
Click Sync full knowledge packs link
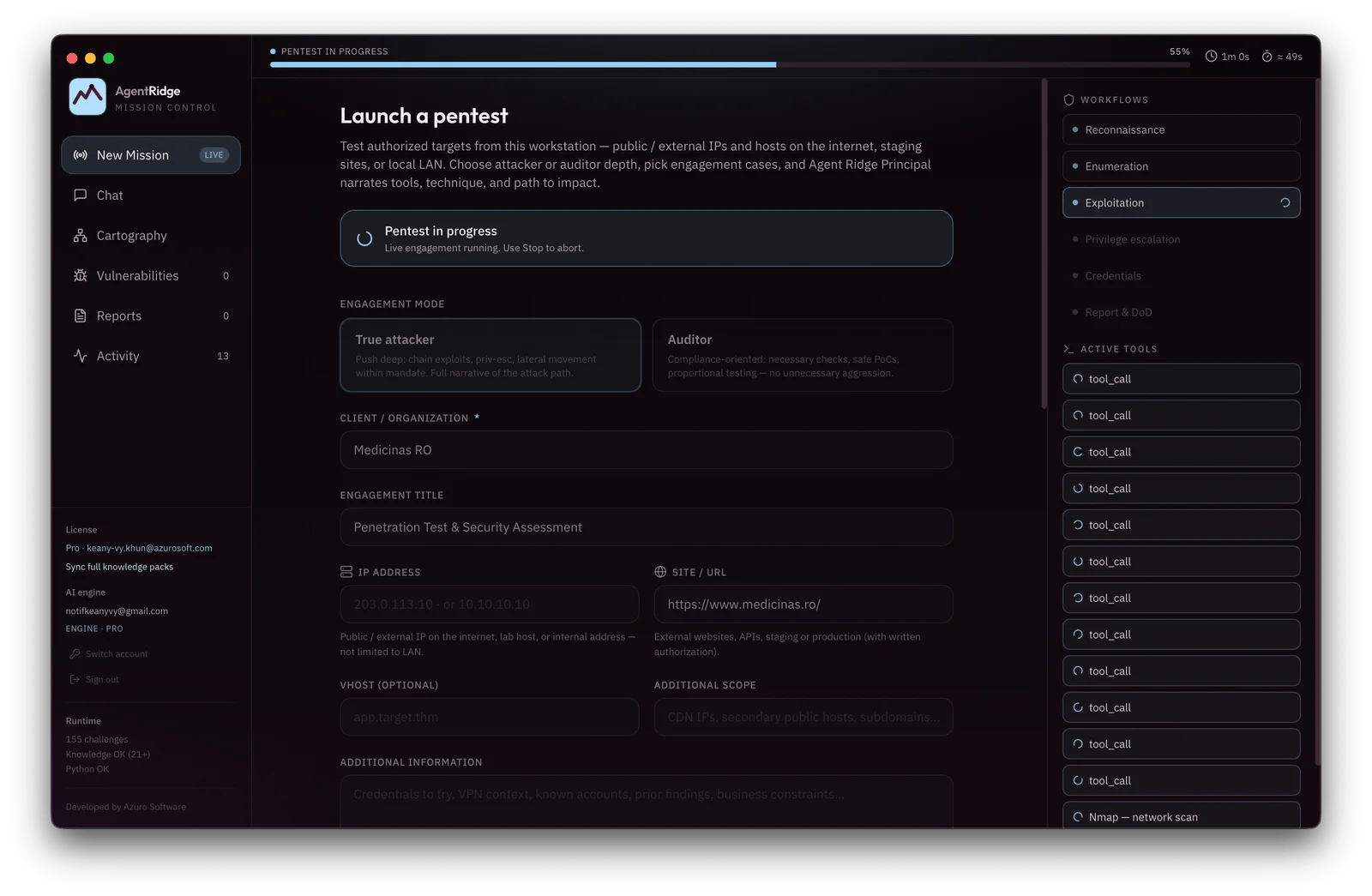pos(119,568)
